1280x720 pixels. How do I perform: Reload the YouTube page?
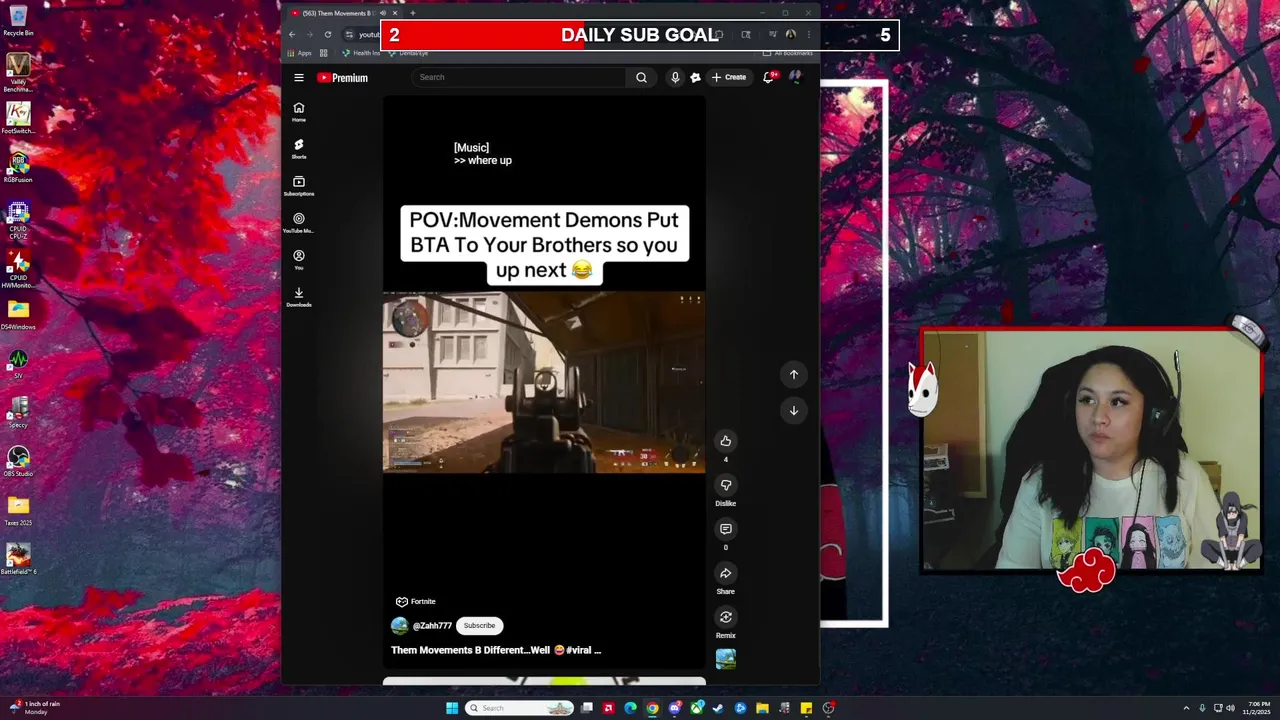(328, 34)
